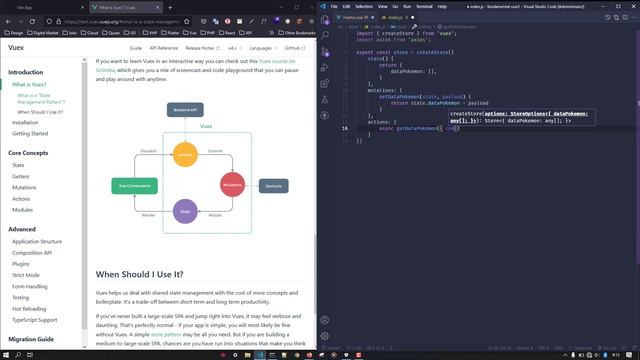Open the Form Handling sidebar link
640x360 pixels.
coord(29,287)
